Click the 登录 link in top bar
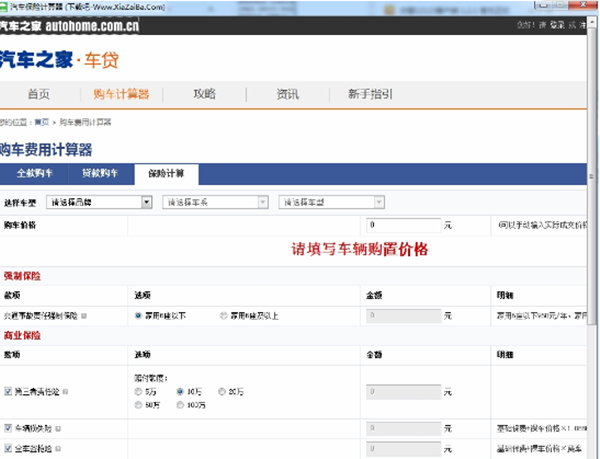 [557, 25]
